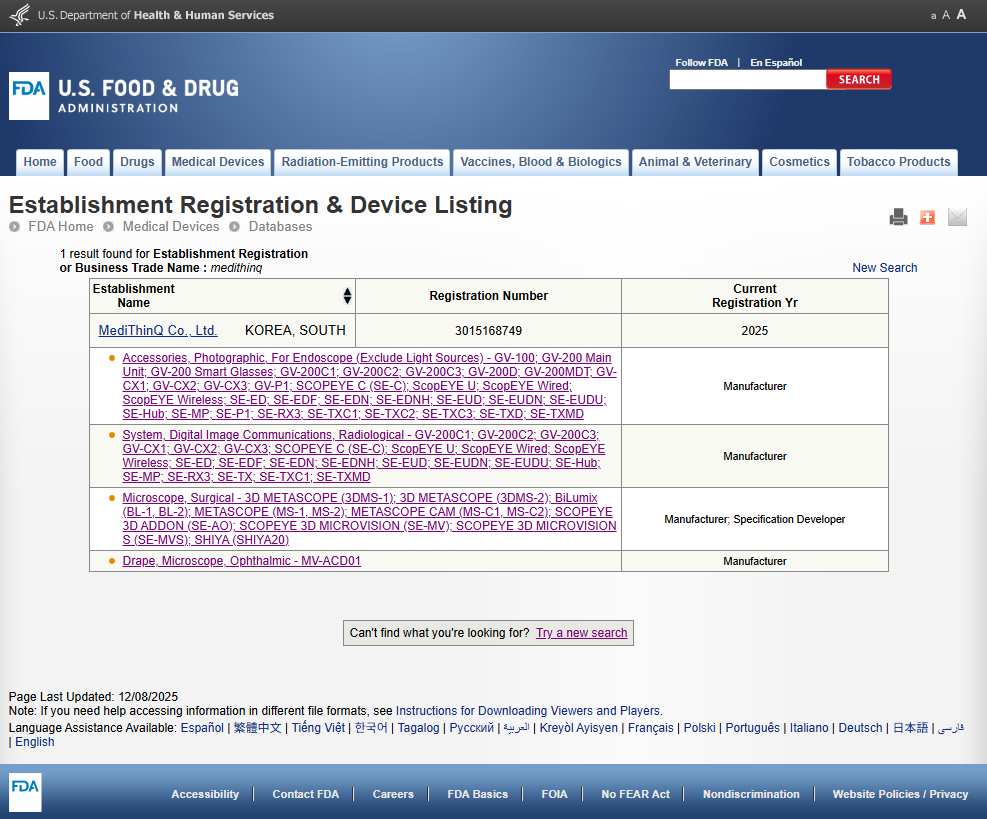Click the FDA icon in the footer
This screenshot has width=987, height=819.
pyautogui.click(x=24, y=793)
